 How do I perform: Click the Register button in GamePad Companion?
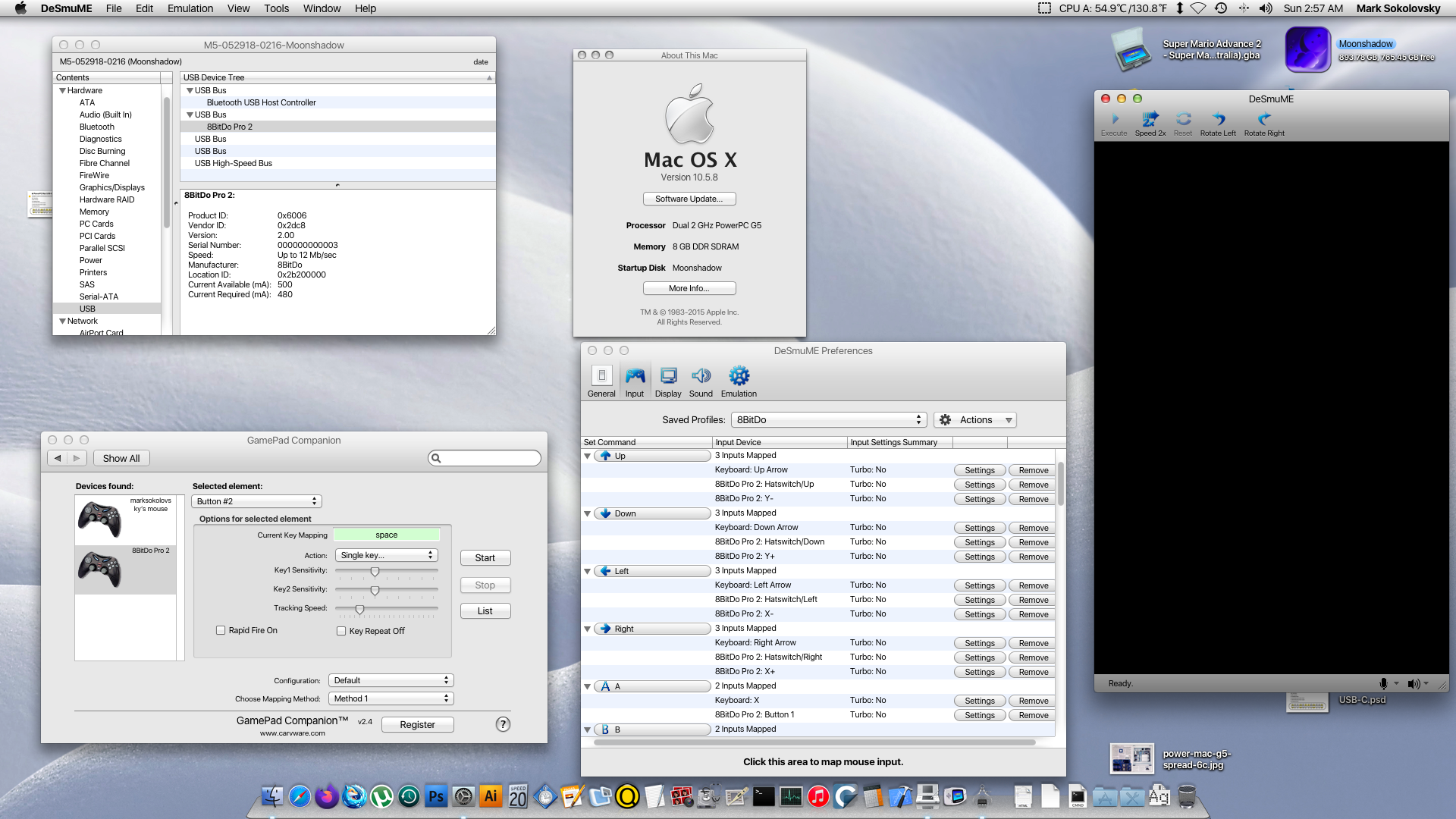click(x=417, y=724)
